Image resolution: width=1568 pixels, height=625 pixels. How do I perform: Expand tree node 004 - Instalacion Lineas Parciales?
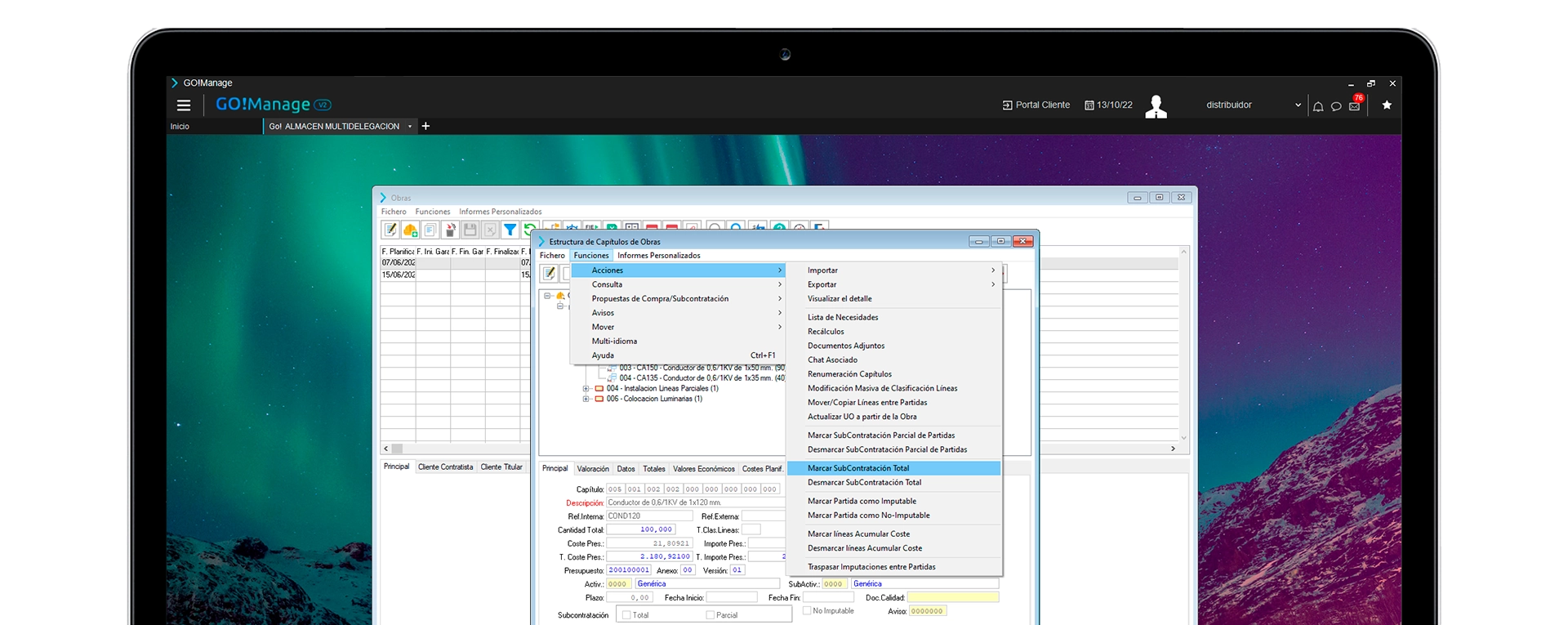[586, 389]
